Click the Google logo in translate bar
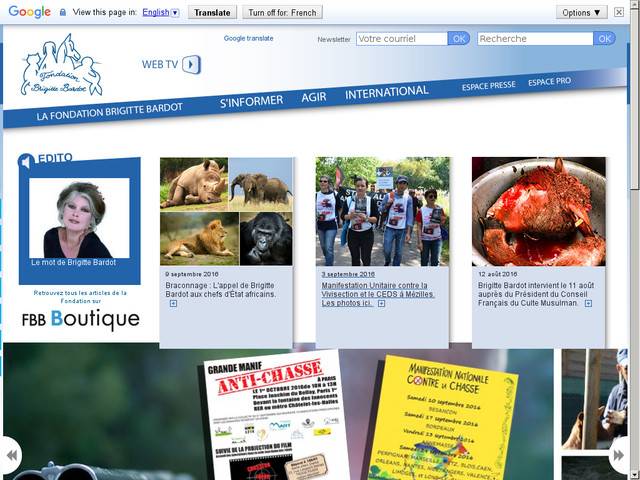The width and height of the screenshot is (640, 480). 29,12
